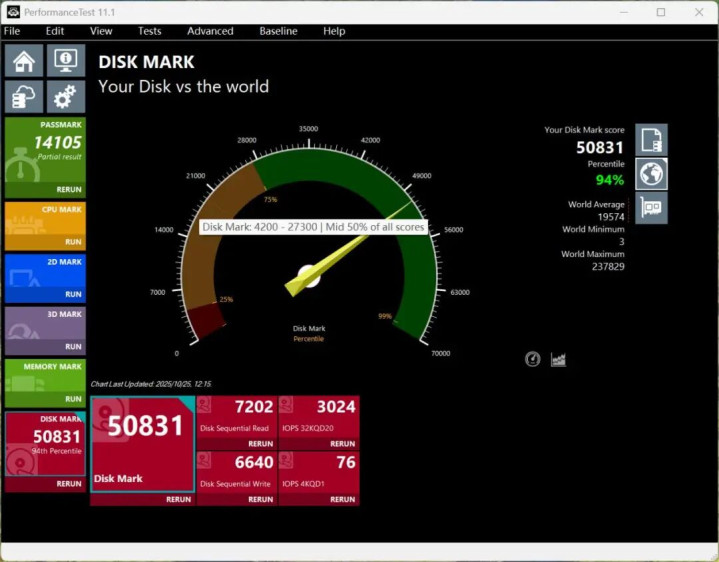This screenshot has width=719, height=562.
Task: Click the World Average 19574 value
Action: 611,217
